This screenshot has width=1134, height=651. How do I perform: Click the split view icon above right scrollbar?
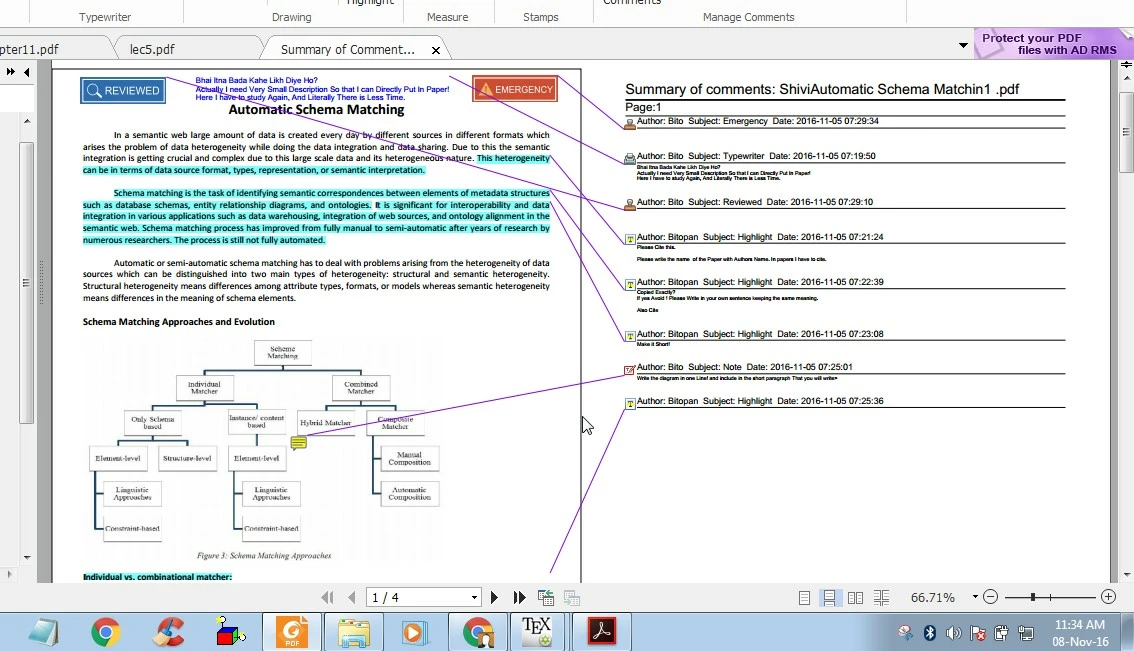[1126, 65]
